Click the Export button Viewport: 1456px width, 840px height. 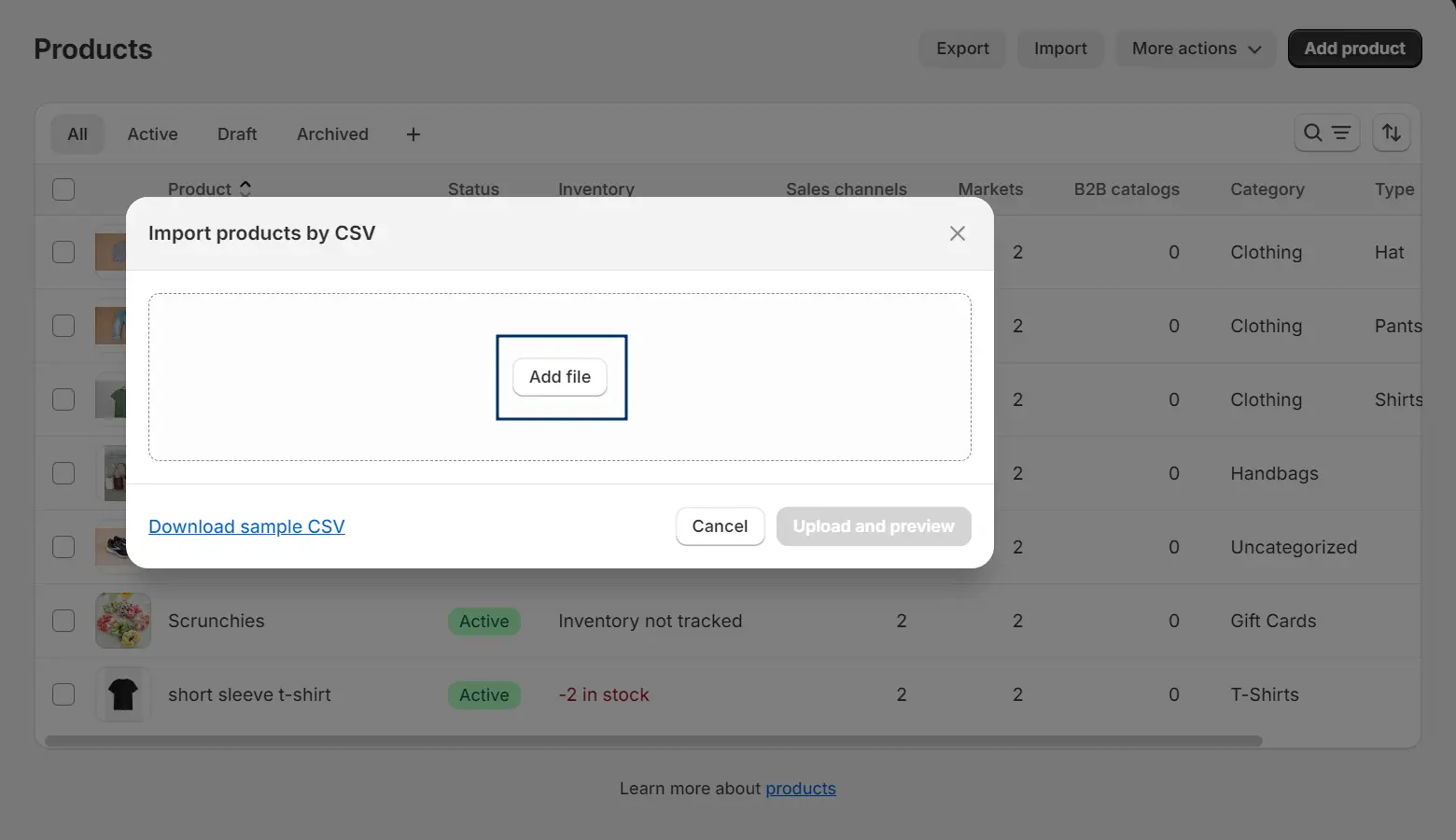coord(962,49)
